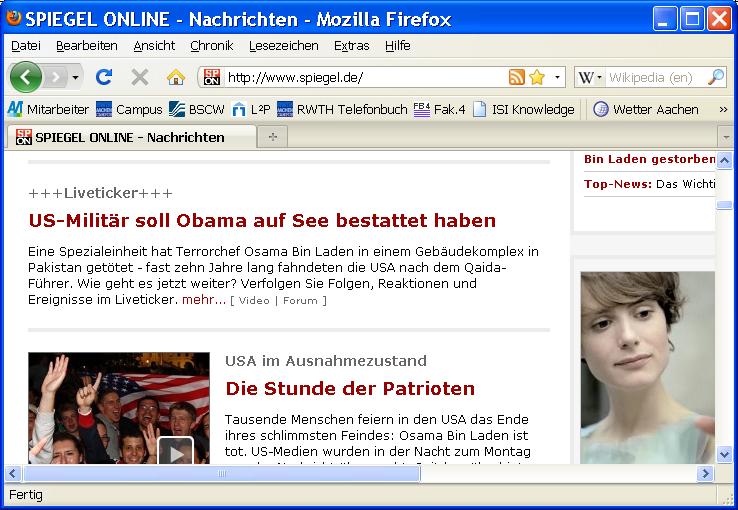The height and width of the screenshot is (510, 738).
Task: Open a new tab with plus button
Action: pyautogui.click(x=273, y=137)
